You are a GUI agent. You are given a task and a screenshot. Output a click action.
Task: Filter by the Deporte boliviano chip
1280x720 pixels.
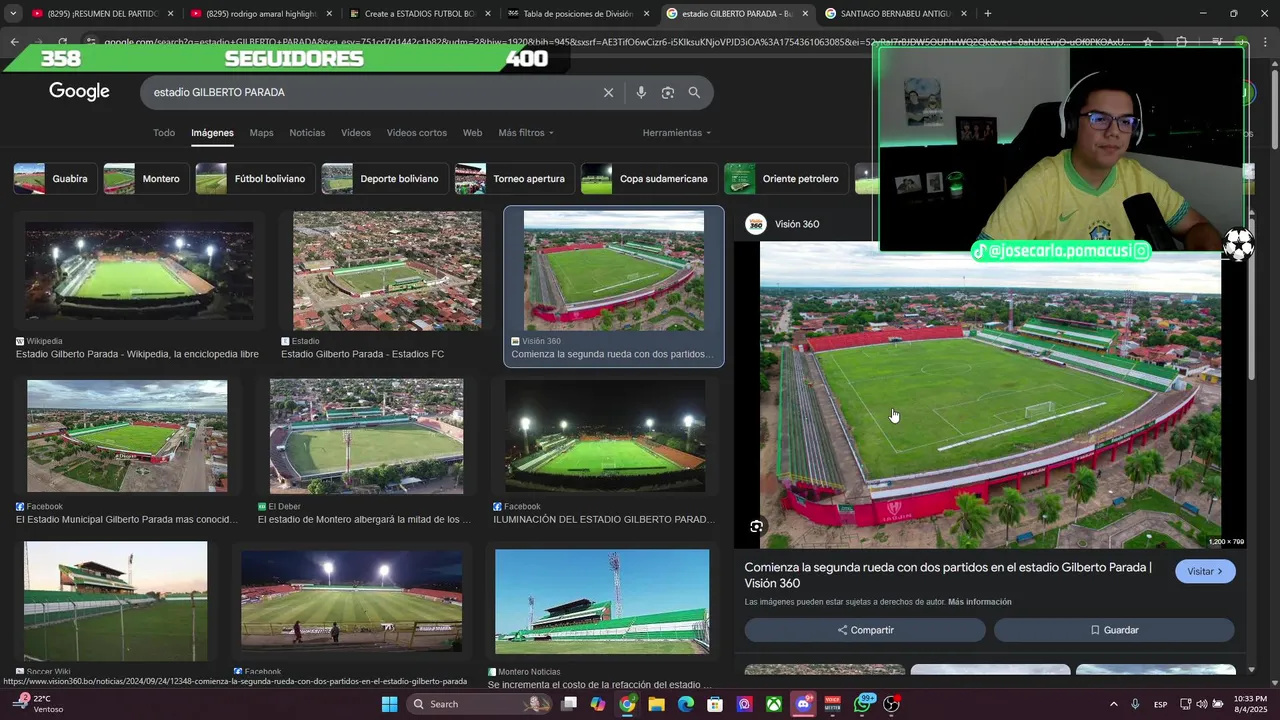pos(385,179)
